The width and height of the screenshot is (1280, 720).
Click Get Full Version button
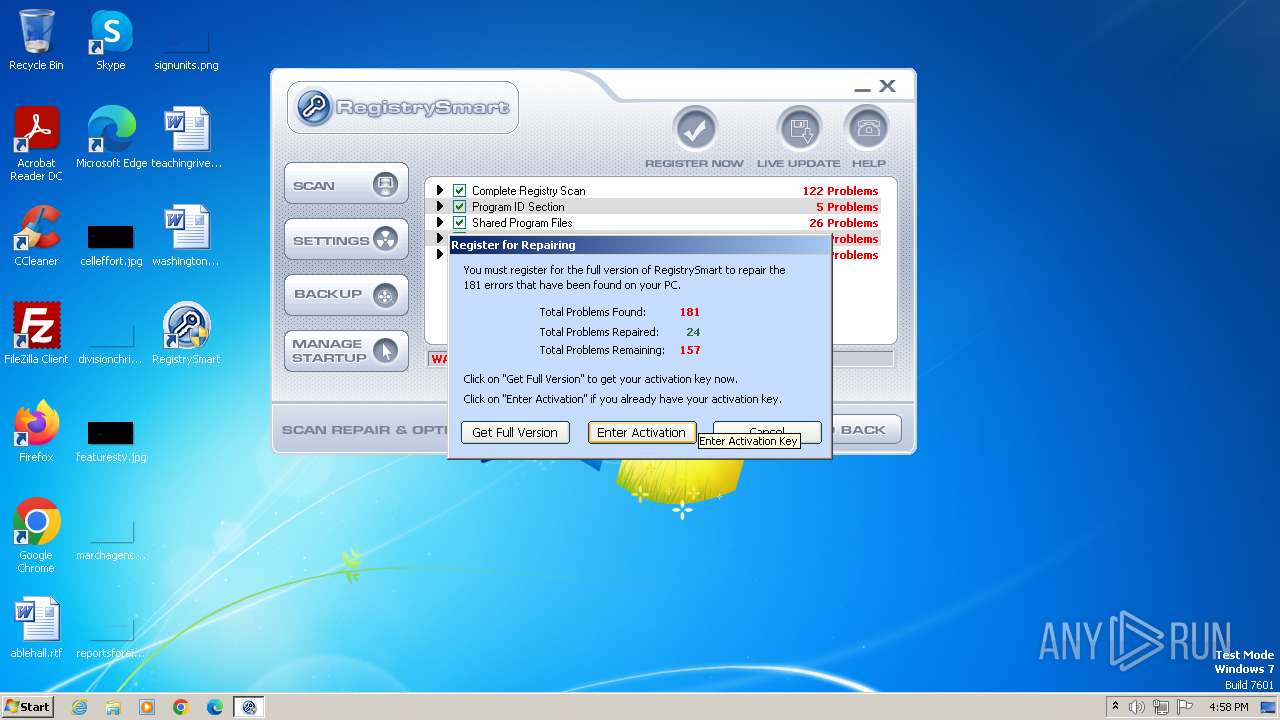coord(515,432)
